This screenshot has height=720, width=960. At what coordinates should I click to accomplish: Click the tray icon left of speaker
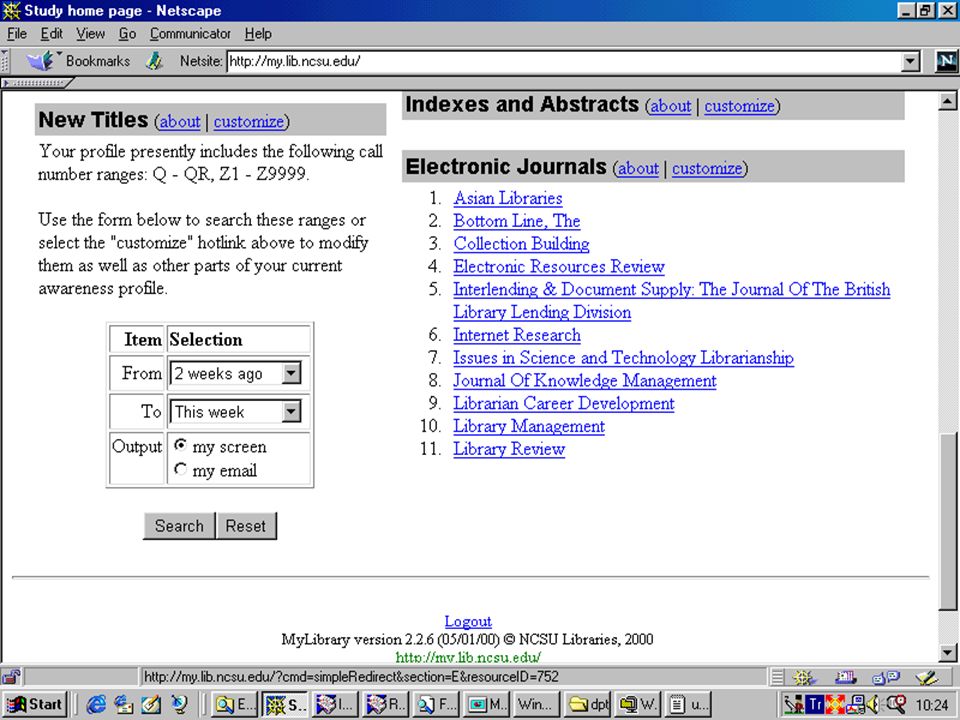coord(857,704)
